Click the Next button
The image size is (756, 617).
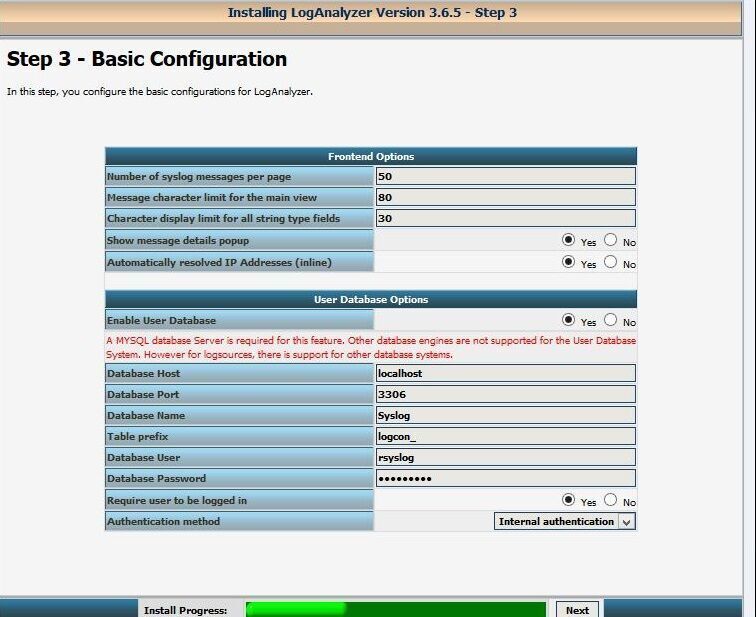coord(577,610)
